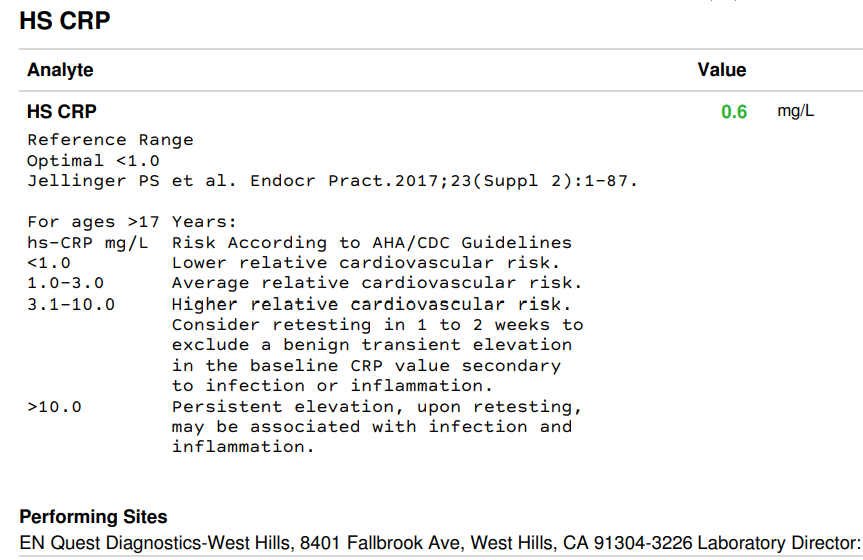Click the HS CRP analyte row name
This screenshot has width=863, height=560.
click(62, 112)
